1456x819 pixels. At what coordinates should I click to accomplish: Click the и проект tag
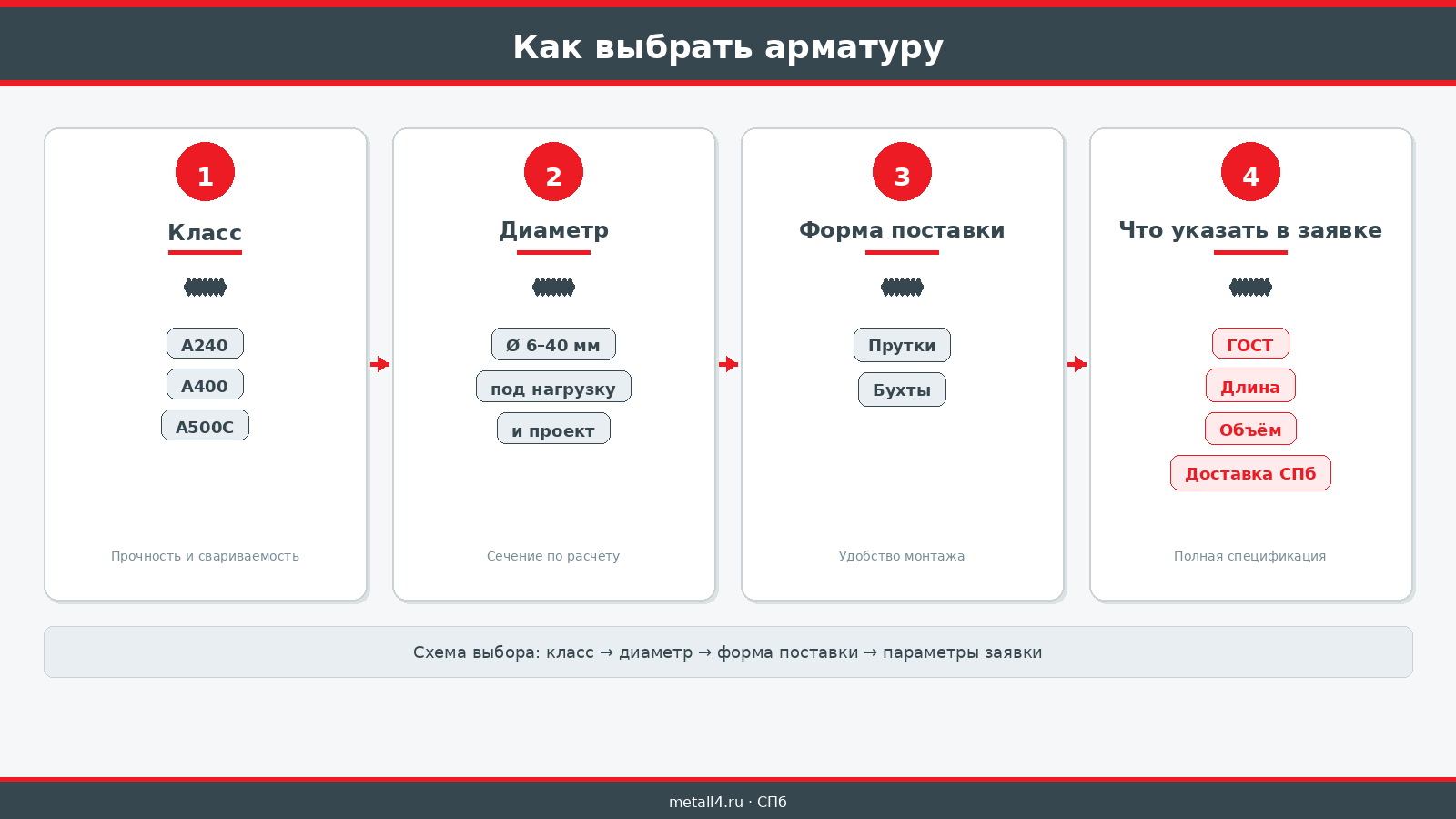[553, 429]
